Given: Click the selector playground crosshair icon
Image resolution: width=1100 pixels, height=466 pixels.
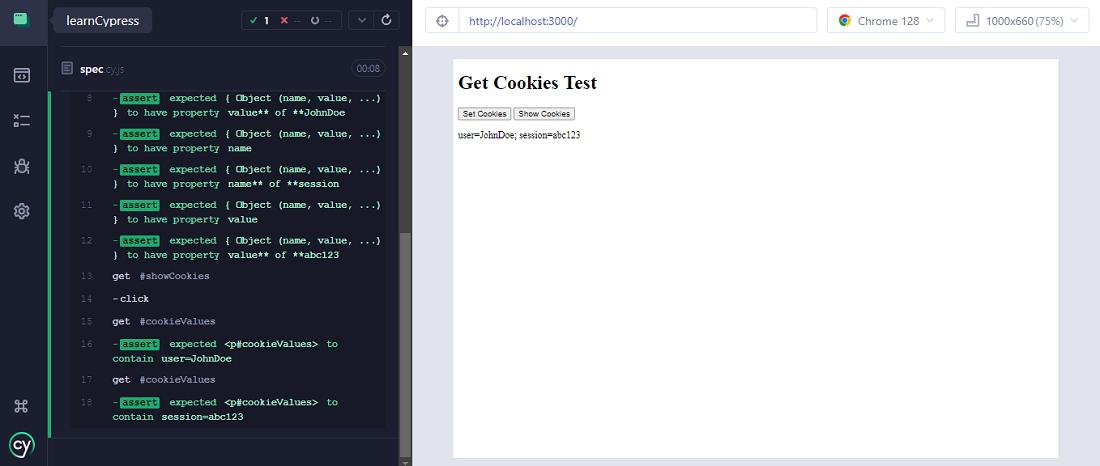Looking at the screenshot, I should [442, 21].
